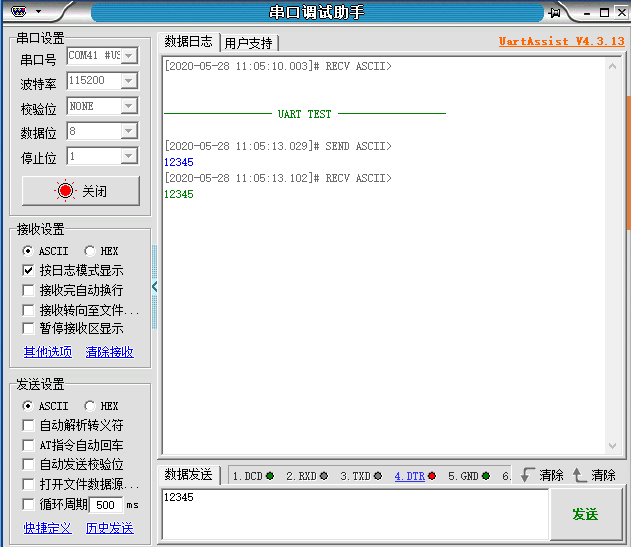The image size is (631, 547).
Task: Click the send data text box containing 12345
Action: 355,514
